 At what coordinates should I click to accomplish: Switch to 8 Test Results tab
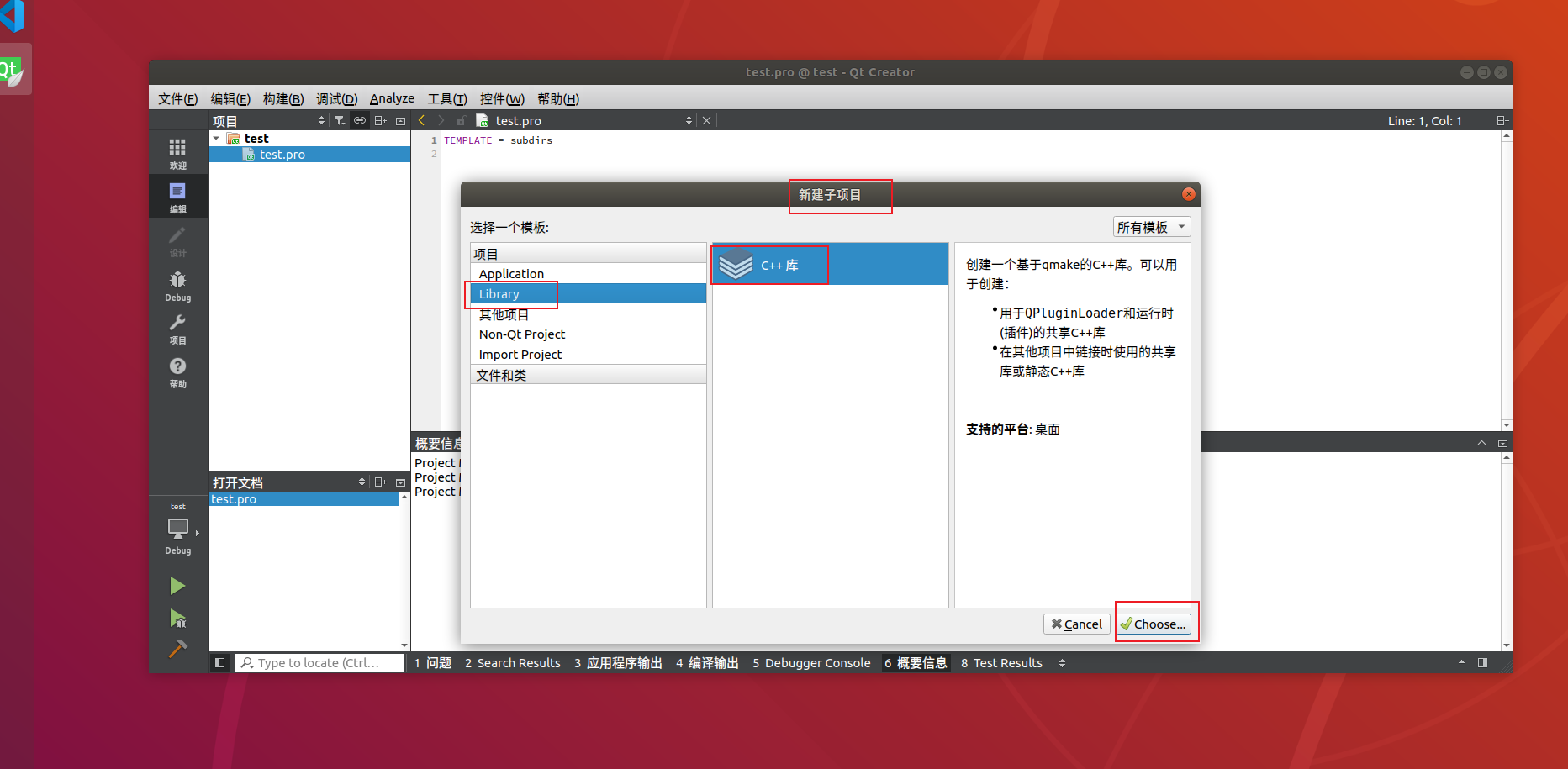pos(1001,663)
